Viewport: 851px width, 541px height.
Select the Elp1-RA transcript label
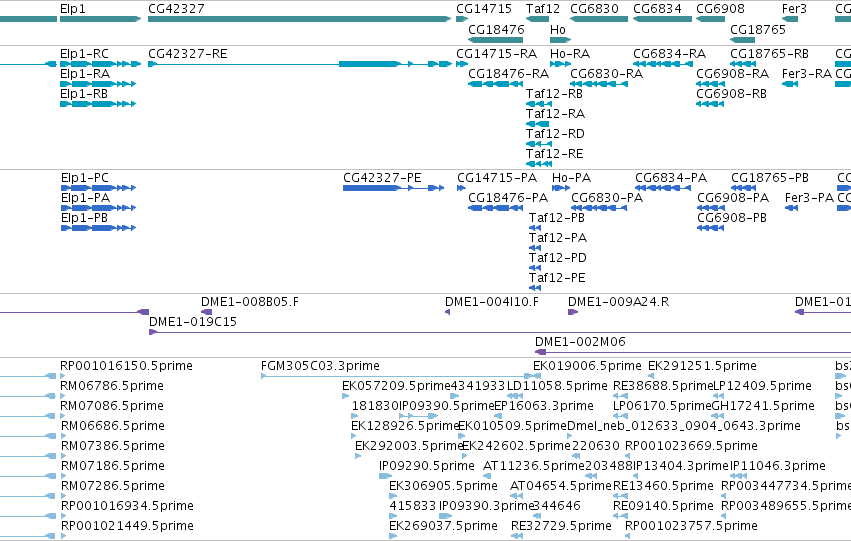85,74
